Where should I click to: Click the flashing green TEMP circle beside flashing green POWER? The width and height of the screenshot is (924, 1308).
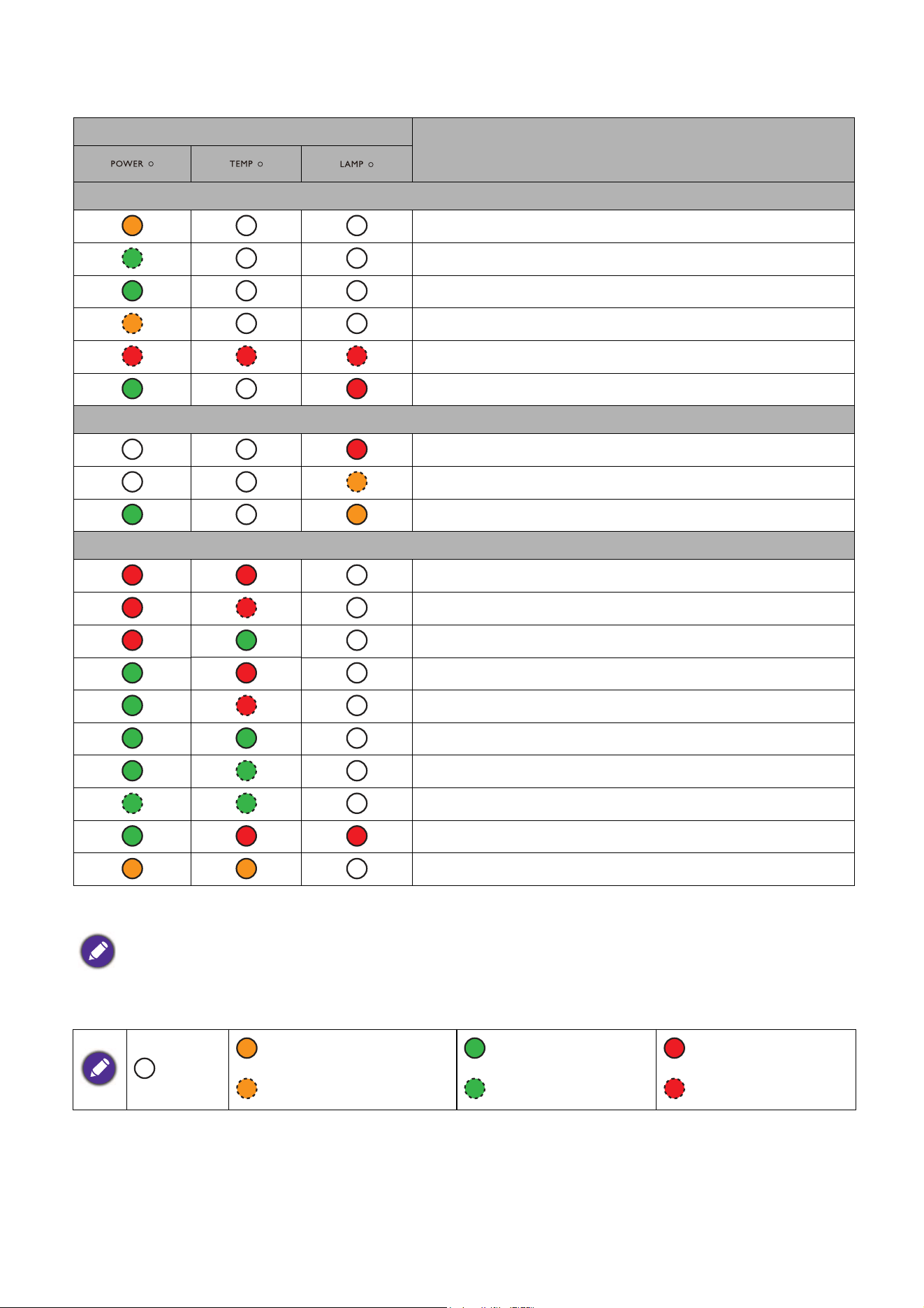tap(246, 804)
